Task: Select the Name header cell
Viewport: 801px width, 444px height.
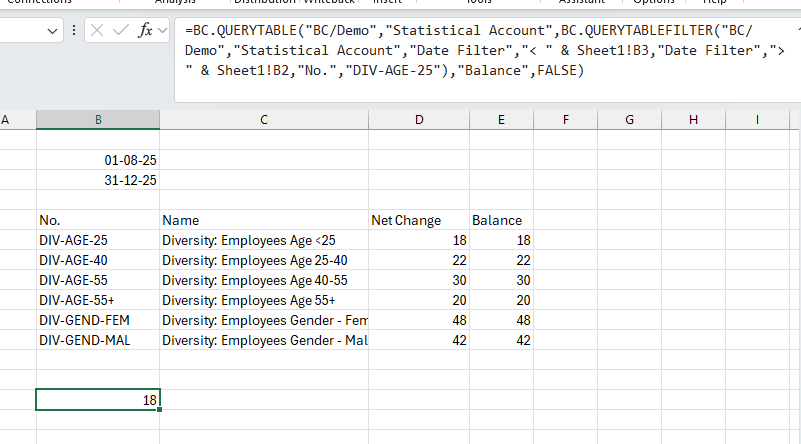Action: pos(264,220)
